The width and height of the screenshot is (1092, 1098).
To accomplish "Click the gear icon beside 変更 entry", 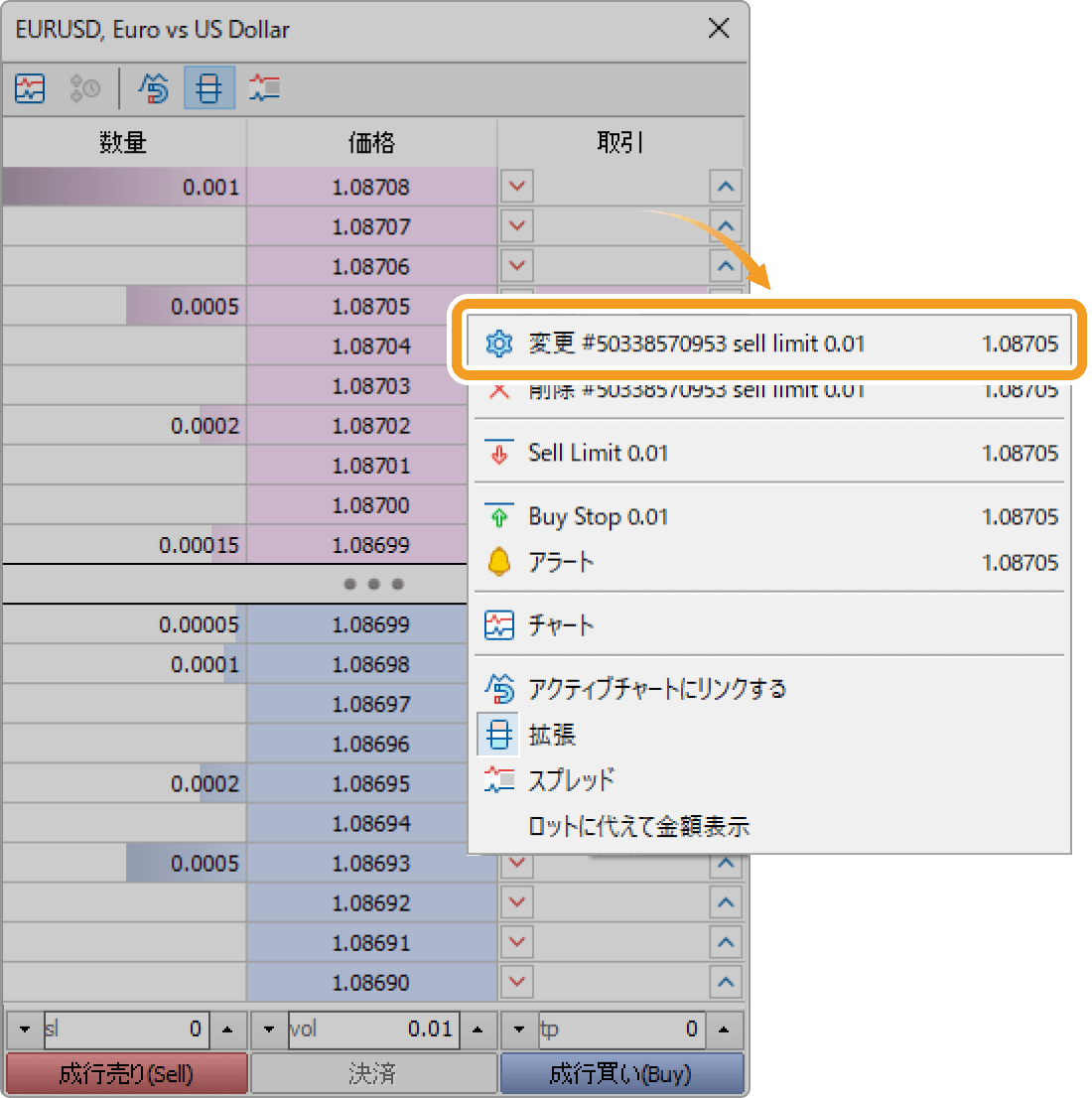I will [498, 343].
